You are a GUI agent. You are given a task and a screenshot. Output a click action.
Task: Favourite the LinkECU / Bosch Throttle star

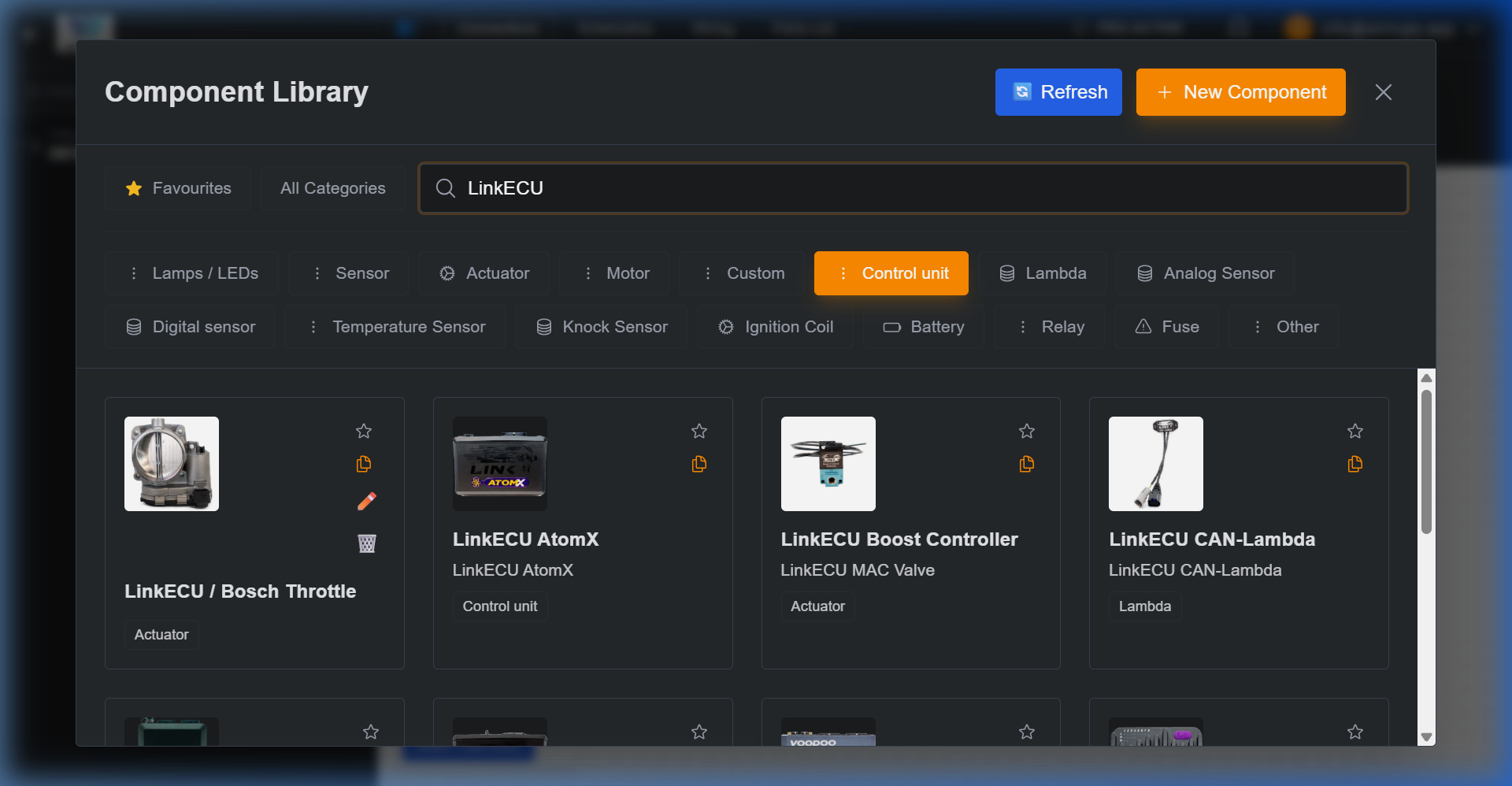(364, 431)
